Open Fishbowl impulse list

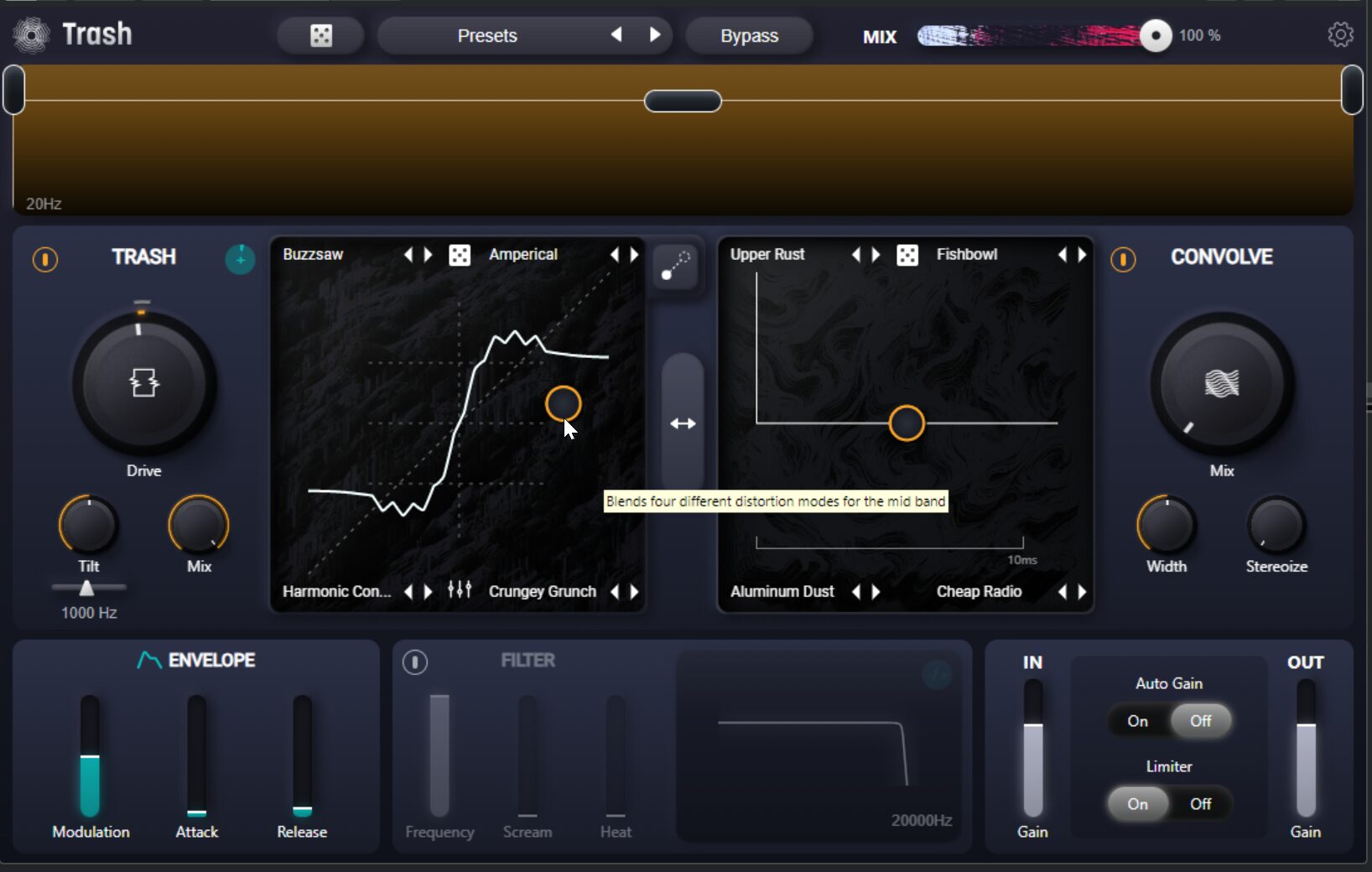pyautogui.click(x=967, y=254)
